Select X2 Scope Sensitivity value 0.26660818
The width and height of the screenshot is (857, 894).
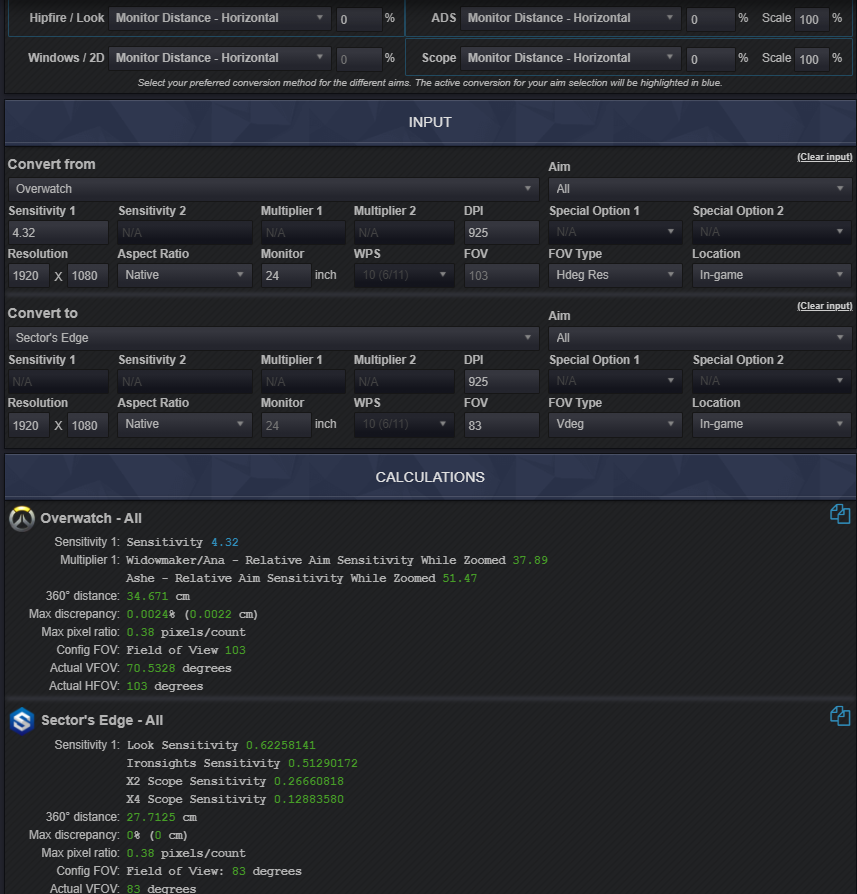coord(308,781)
